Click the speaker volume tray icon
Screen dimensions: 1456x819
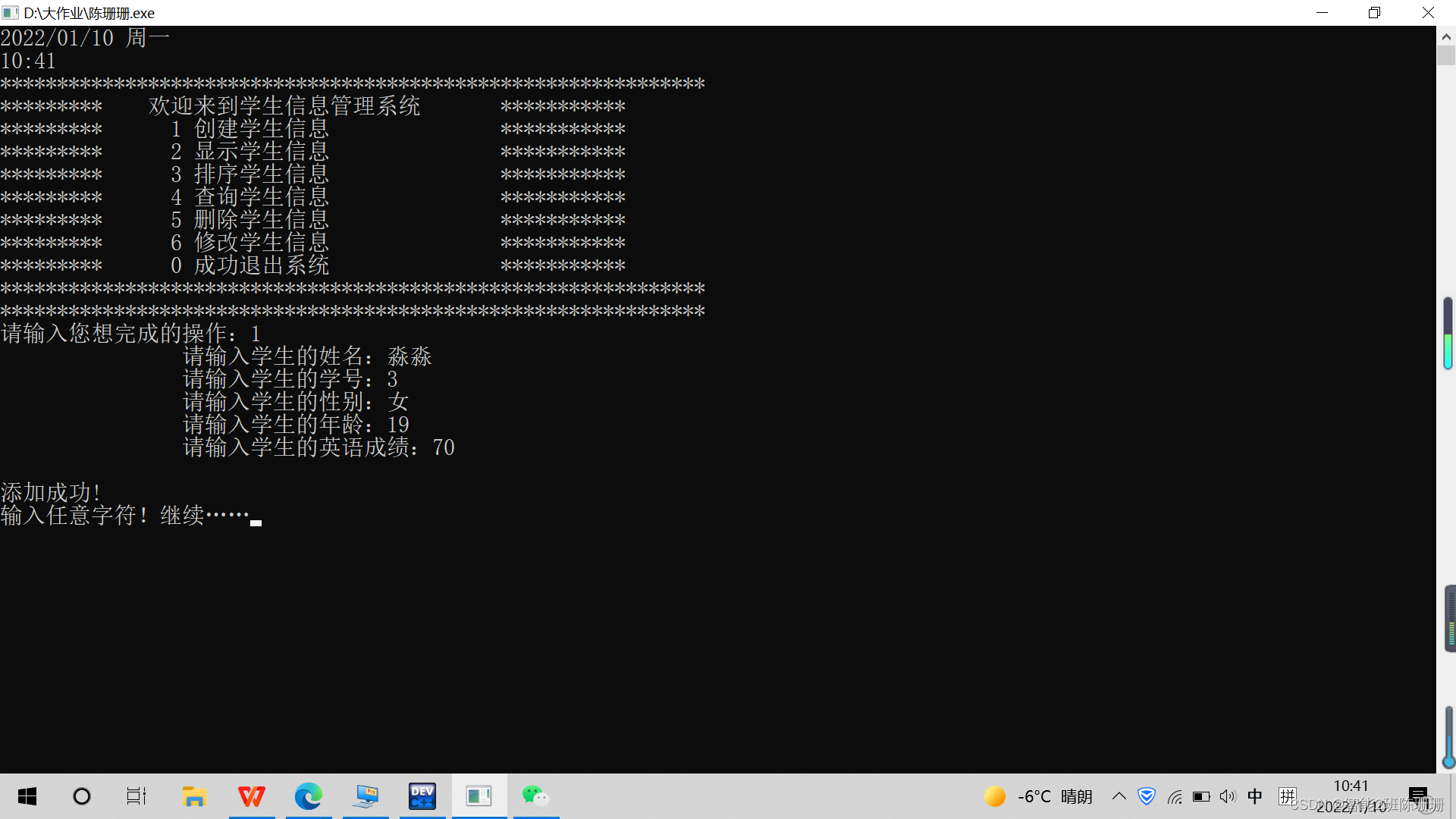point(1228,796)
